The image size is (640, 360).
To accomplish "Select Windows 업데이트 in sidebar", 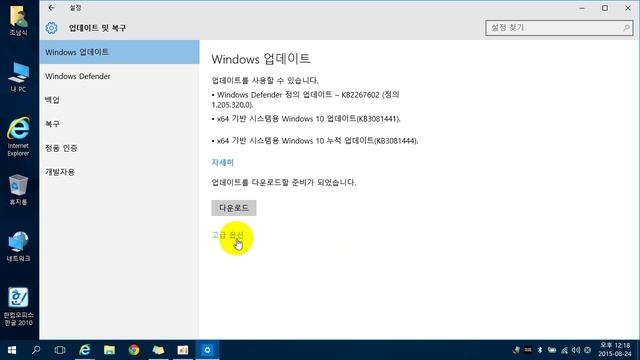I will [119, 52].
